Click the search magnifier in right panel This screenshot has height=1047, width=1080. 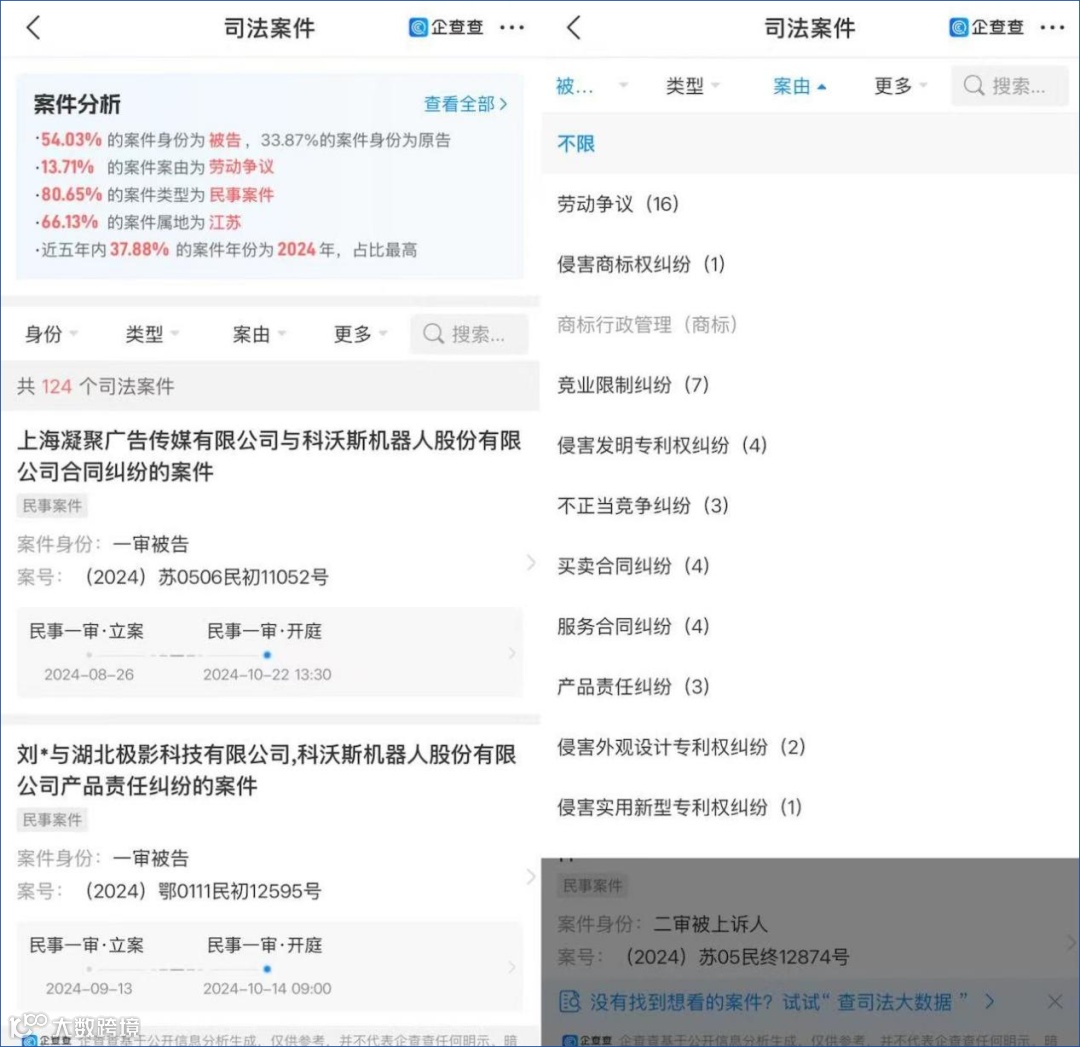974,85
